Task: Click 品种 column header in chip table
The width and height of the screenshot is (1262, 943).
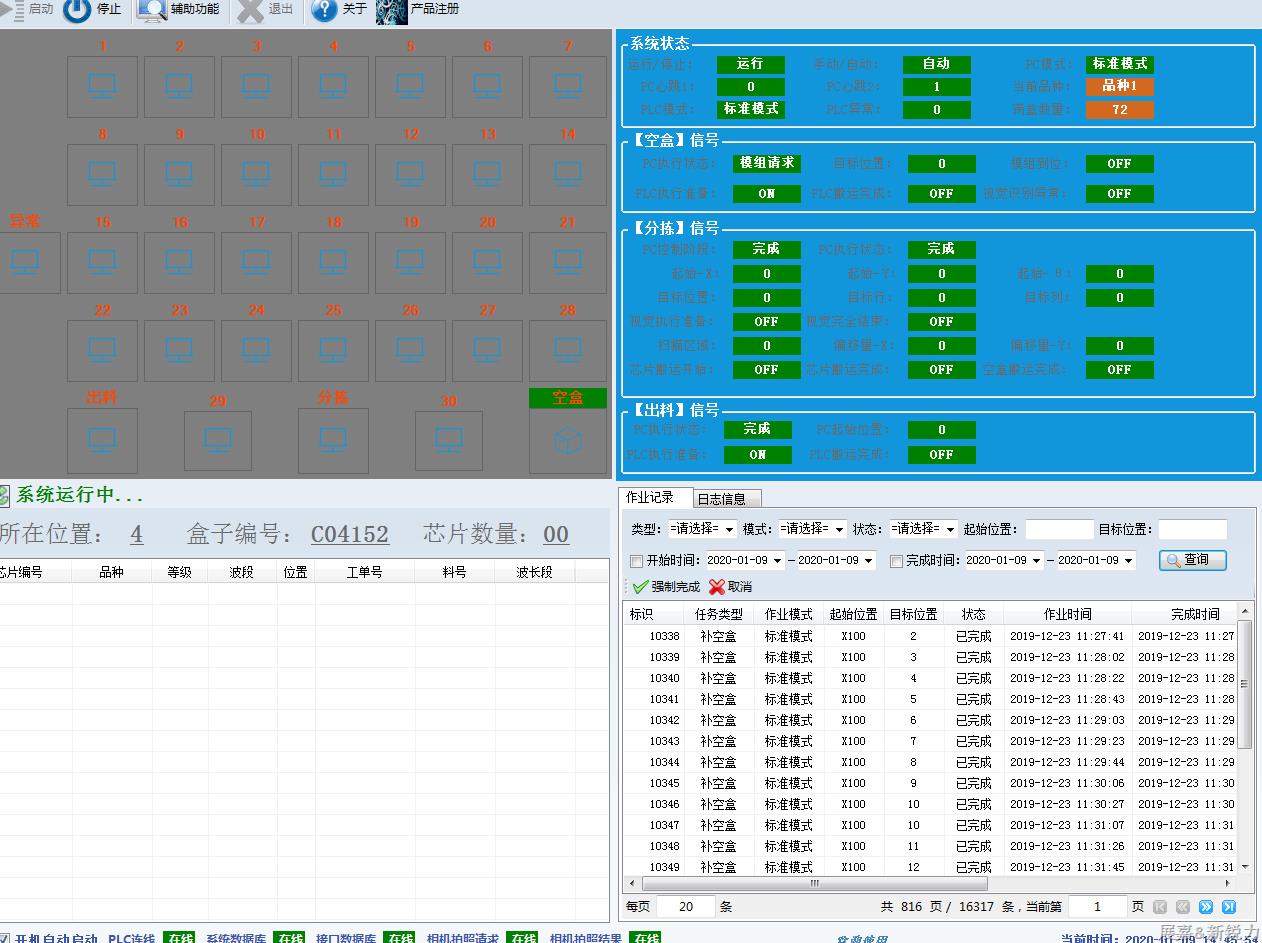Action: pos(111,572)
